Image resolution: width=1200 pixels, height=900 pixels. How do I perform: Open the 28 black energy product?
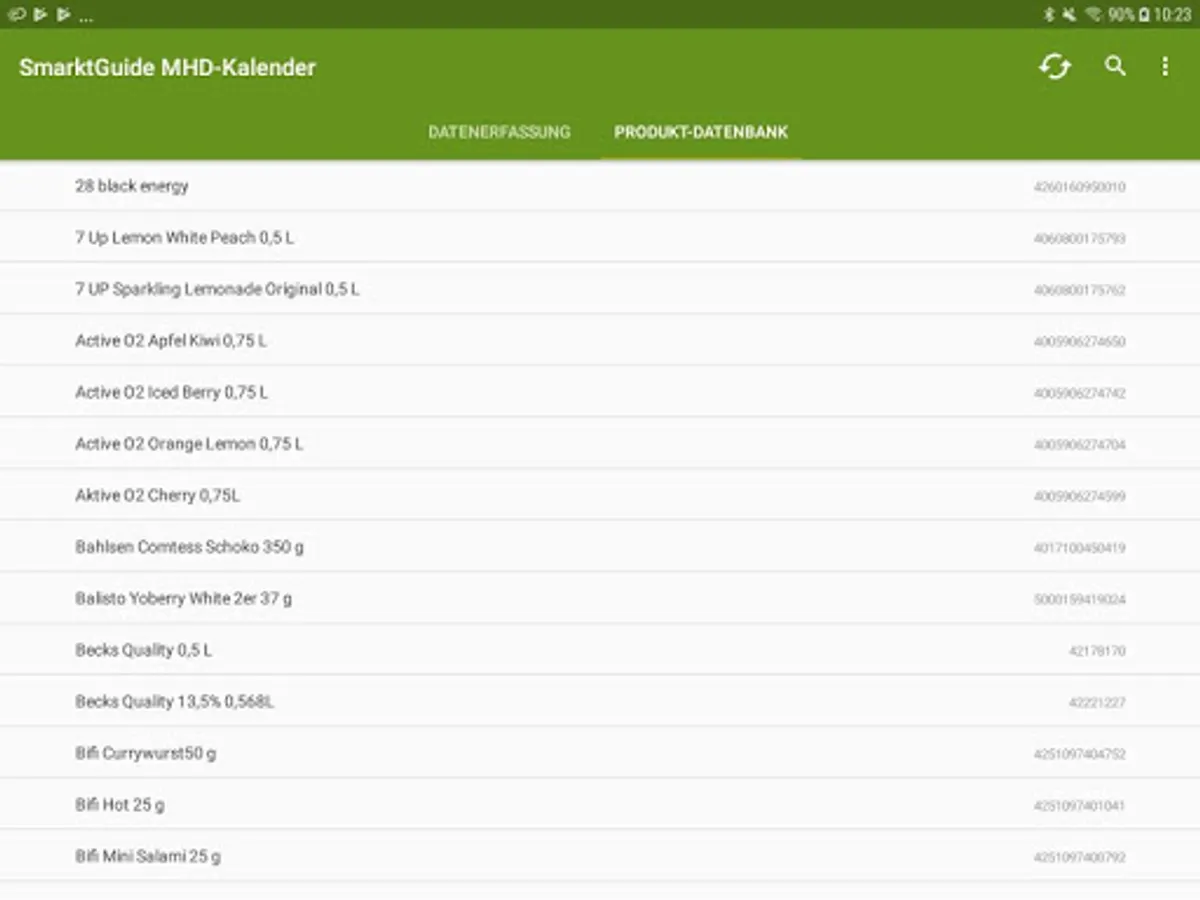pyautogui.click(x=600, y=186)
